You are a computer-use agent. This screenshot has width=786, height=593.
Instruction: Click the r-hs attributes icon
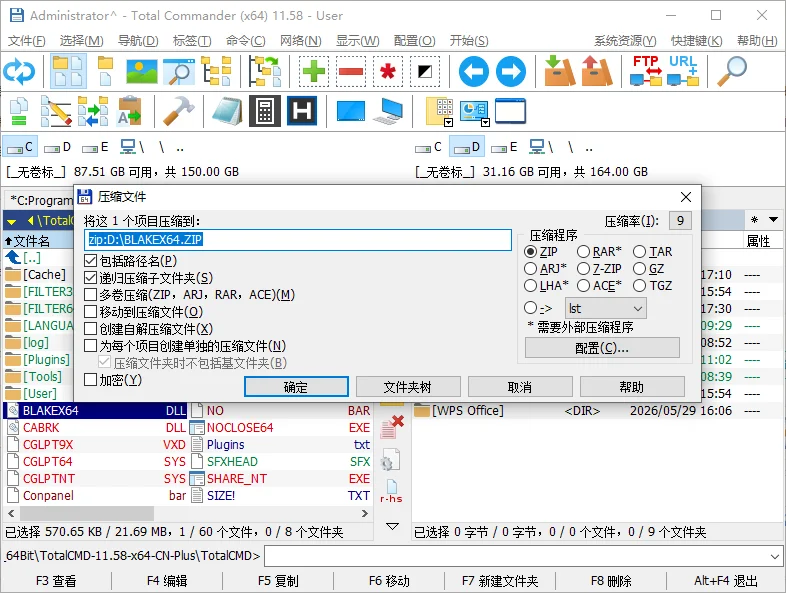[391, 491]
